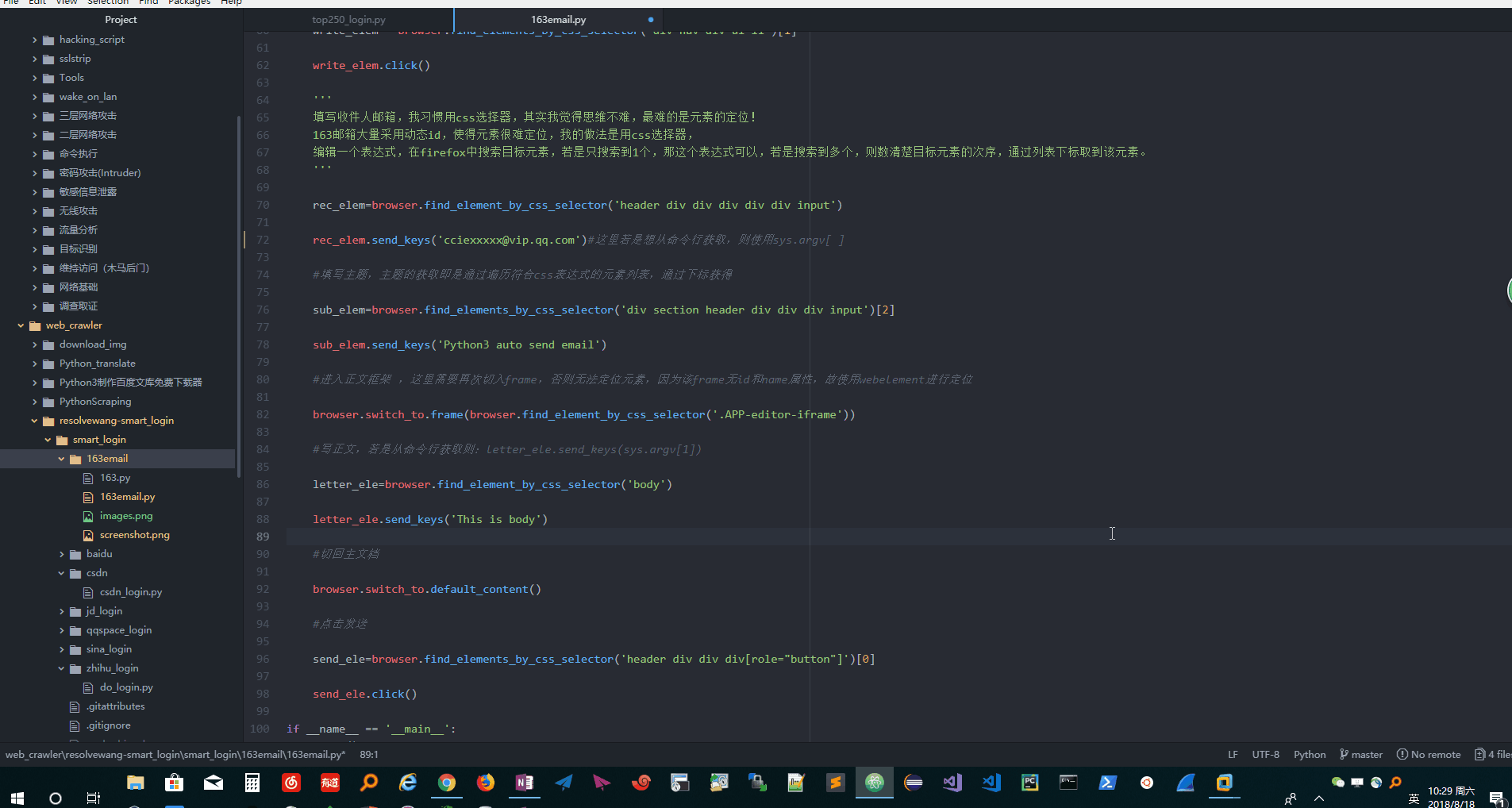
Task: Switch to Google Chrome on the taskbar
Action: point(447,783)
